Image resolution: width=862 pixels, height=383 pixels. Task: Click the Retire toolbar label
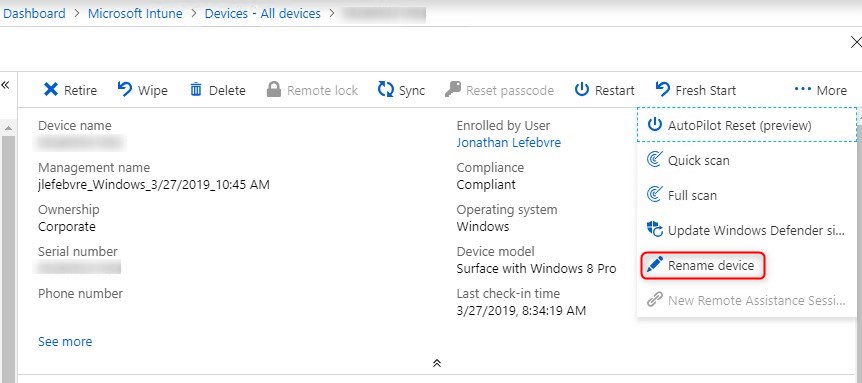pos(80,90)
